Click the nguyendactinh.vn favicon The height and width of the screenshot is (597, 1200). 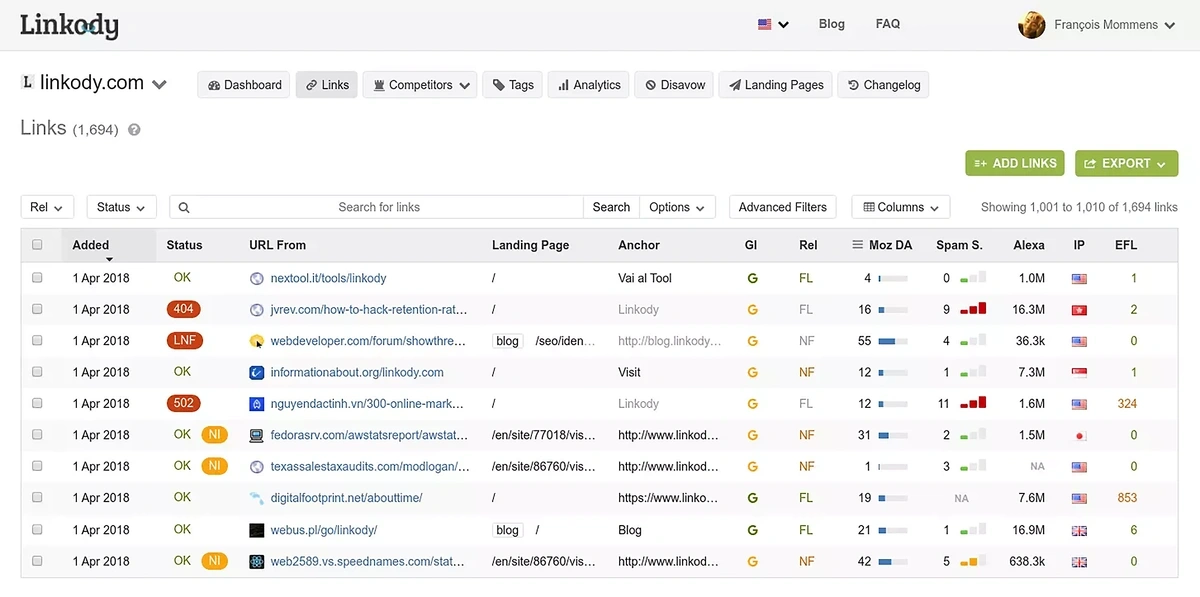coord(257,404)
